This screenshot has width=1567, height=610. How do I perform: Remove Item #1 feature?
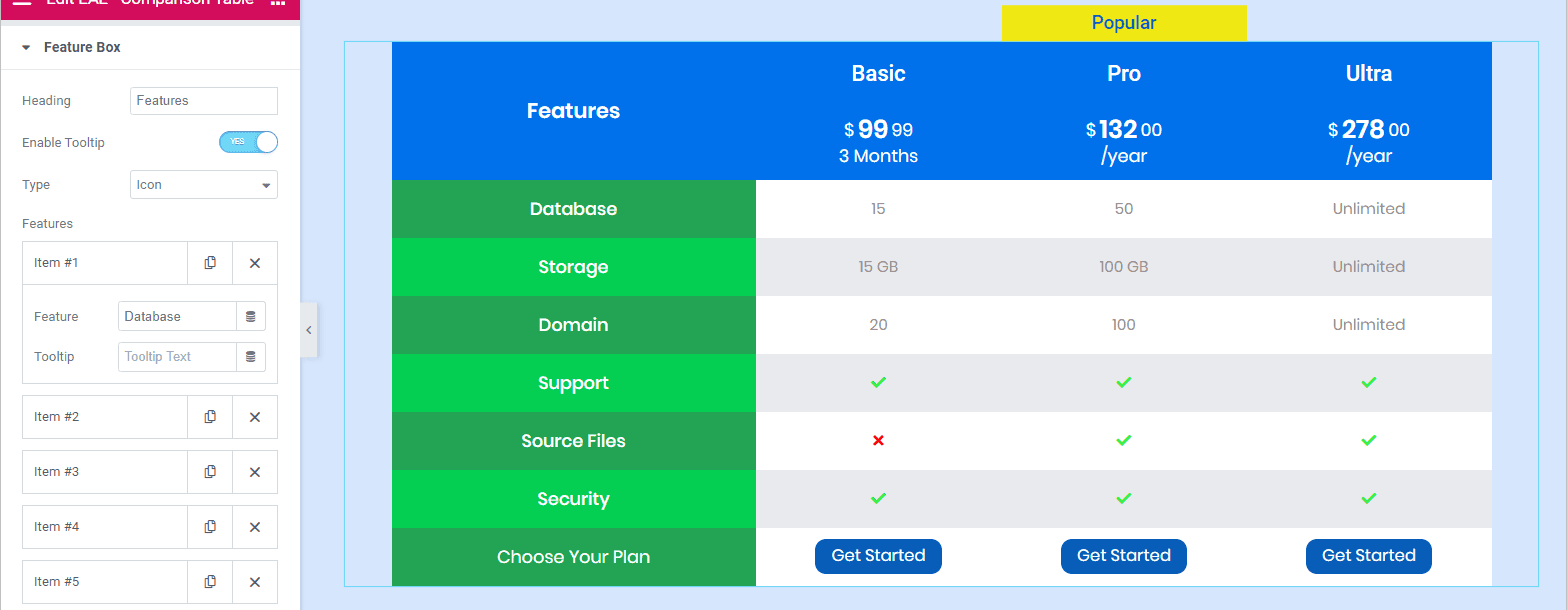(255, 263)
